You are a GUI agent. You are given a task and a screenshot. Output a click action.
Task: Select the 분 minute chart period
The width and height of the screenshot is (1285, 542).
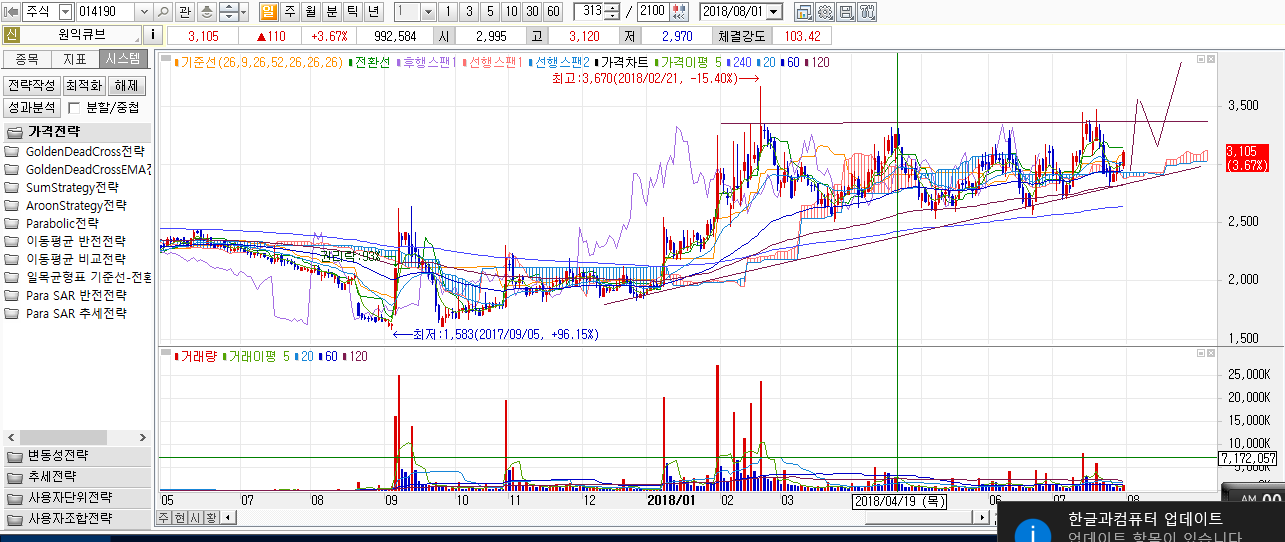point(331,12)
